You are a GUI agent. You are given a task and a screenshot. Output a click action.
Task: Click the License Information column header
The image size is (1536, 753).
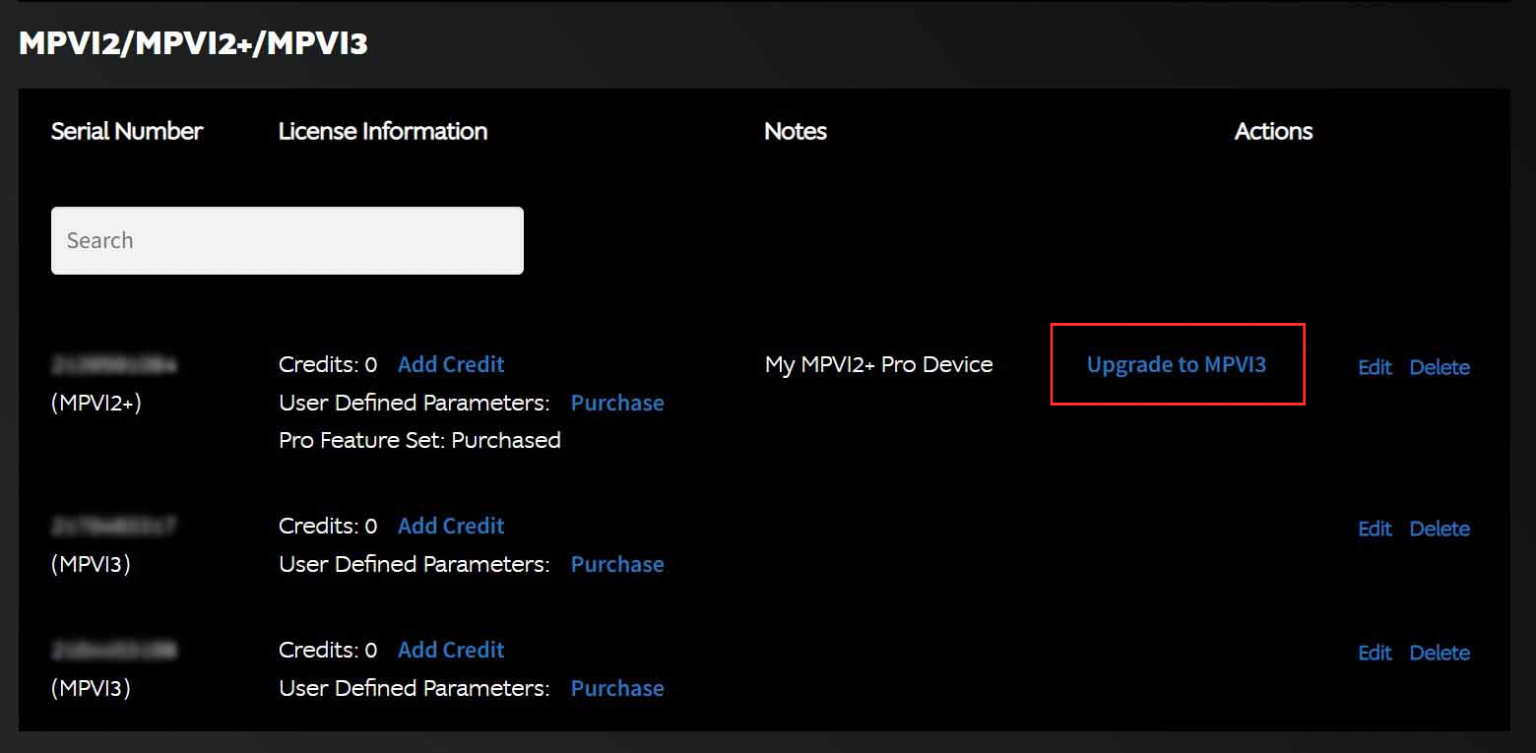[x=383, y=131]
